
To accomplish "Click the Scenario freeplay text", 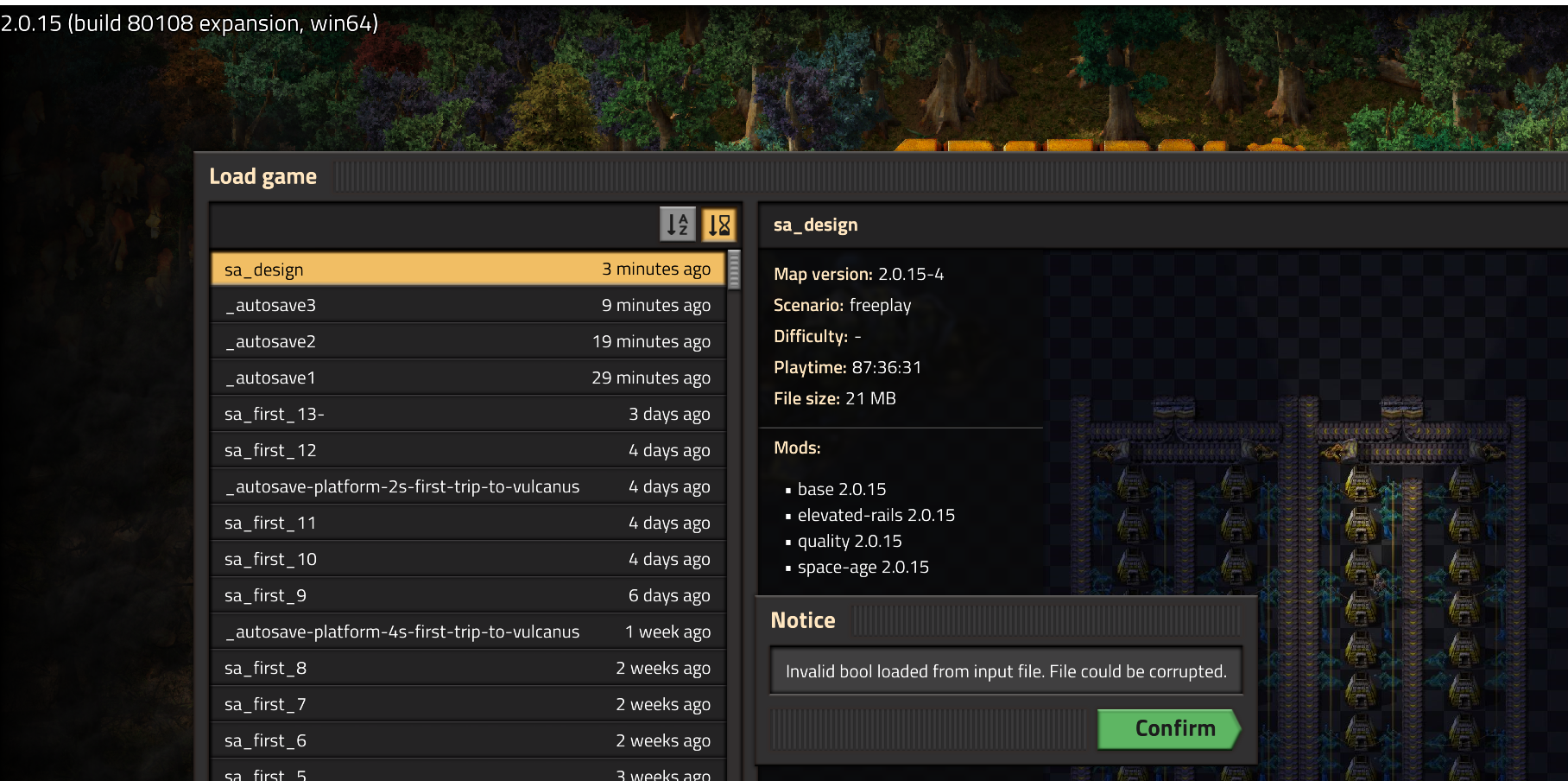I will (842, 305).
